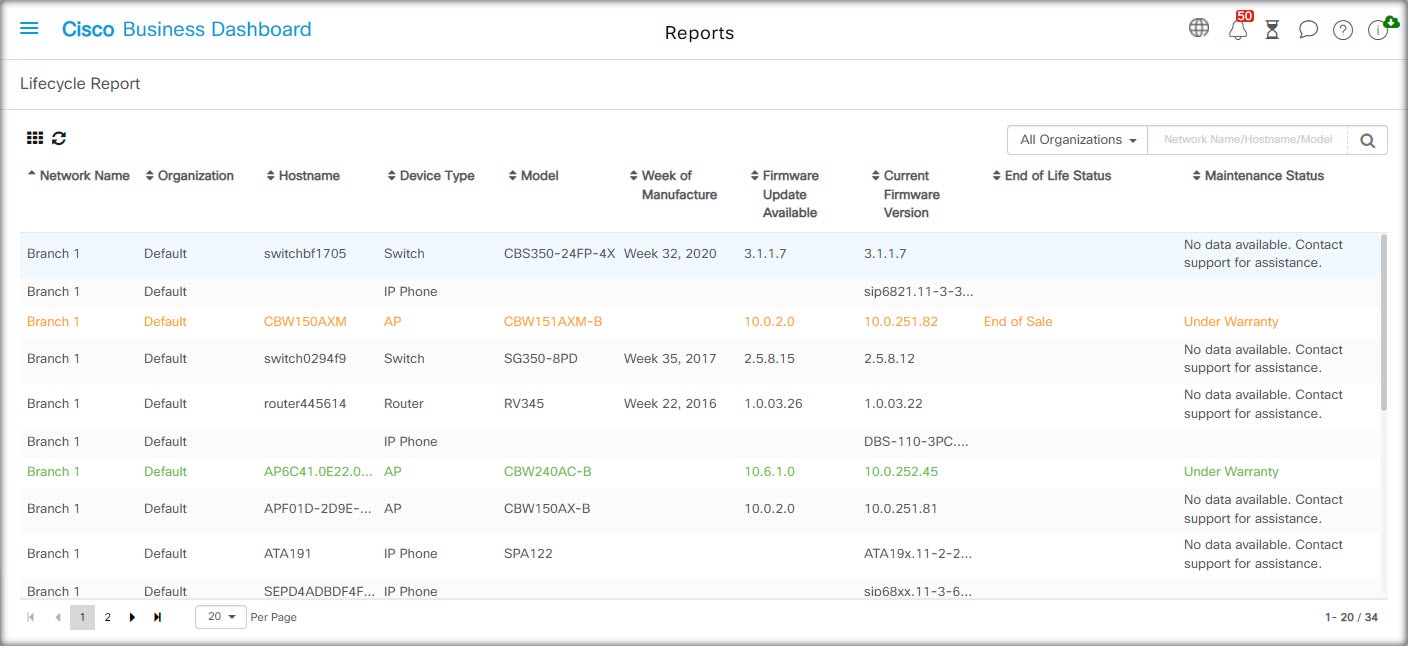This screenshot has width=1408, height=646.
Task: Click model SG350-8PD
Action: [541, 359]
